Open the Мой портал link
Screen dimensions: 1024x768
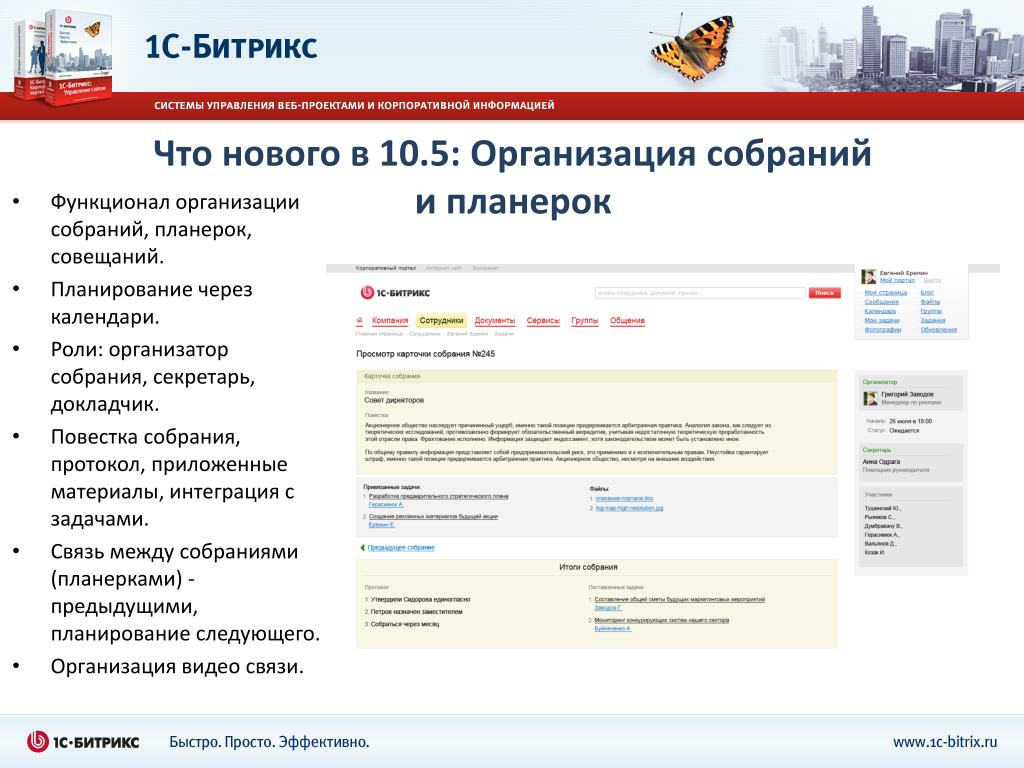tap(897, 280)
